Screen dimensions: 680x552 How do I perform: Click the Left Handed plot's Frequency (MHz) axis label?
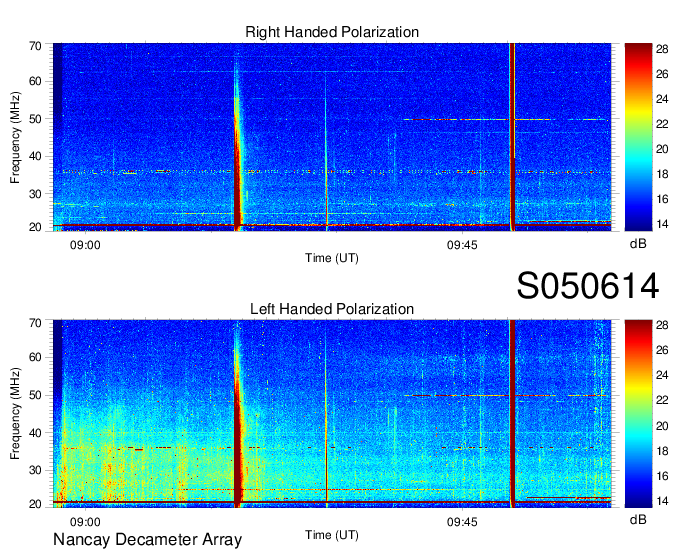click(15, 414)
